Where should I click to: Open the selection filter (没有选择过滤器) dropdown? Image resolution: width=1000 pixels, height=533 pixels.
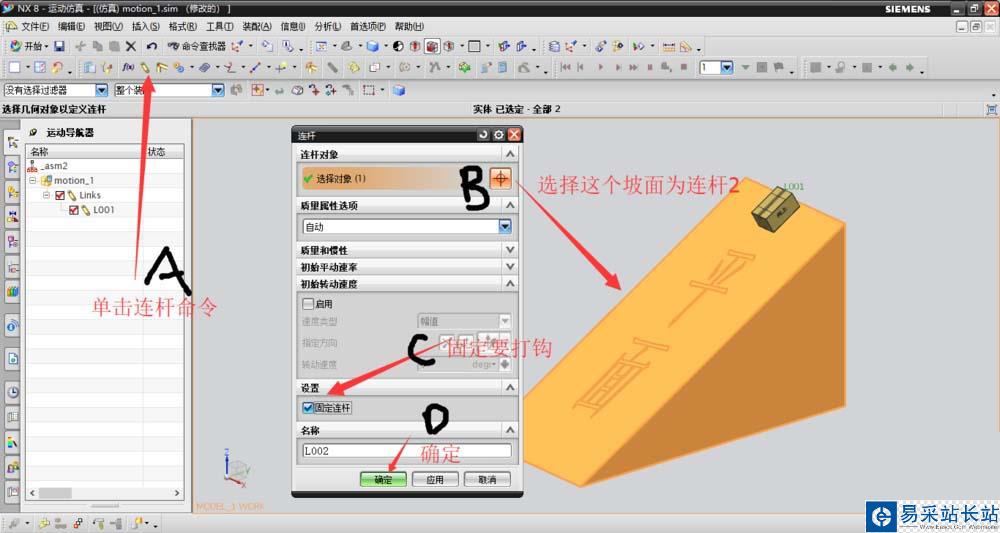[x=101, y=90]
